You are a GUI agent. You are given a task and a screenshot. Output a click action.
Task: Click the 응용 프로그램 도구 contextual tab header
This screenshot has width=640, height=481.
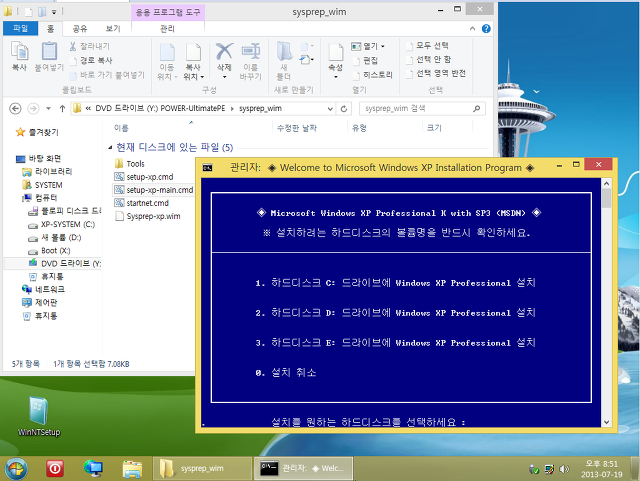click(168, 12)
